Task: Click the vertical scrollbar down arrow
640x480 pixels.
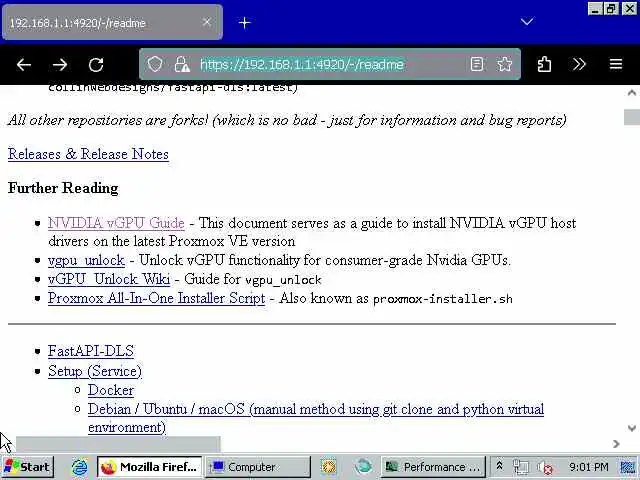Action: point(631,428)
